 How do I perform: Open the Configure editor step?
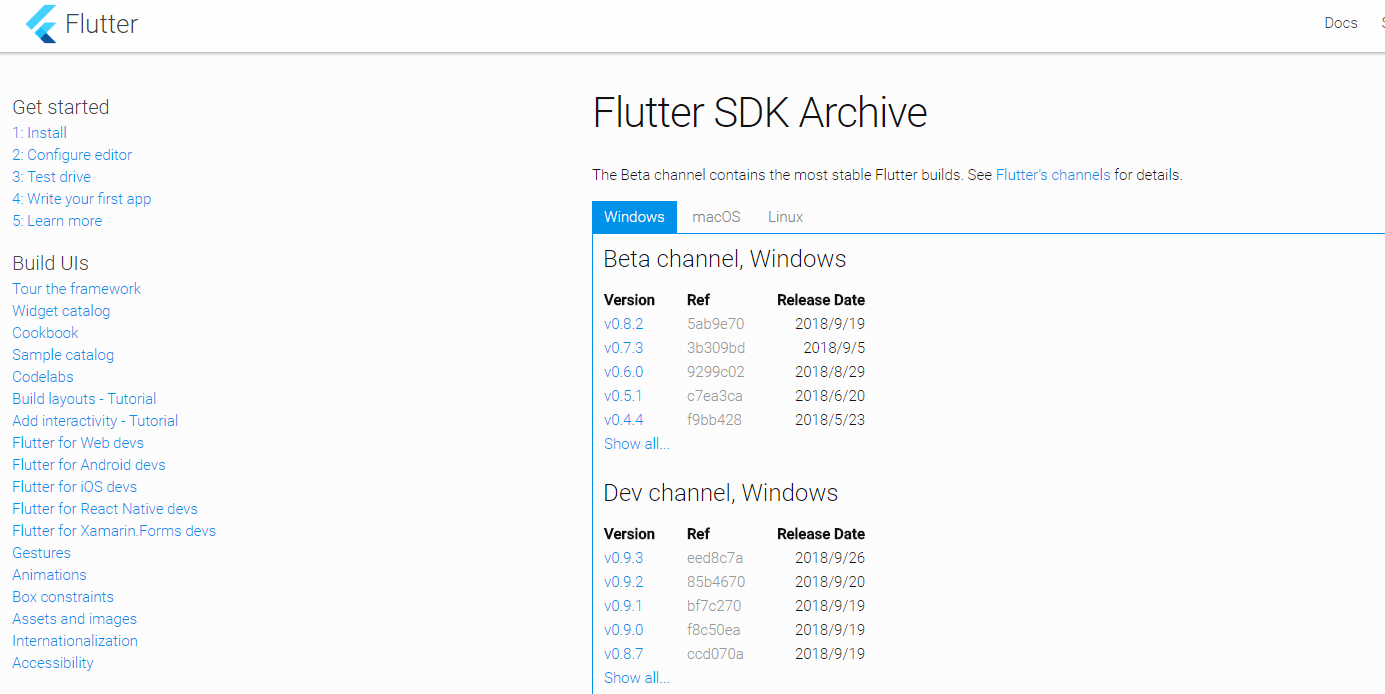pyautogui.click(x=71, y=154)
